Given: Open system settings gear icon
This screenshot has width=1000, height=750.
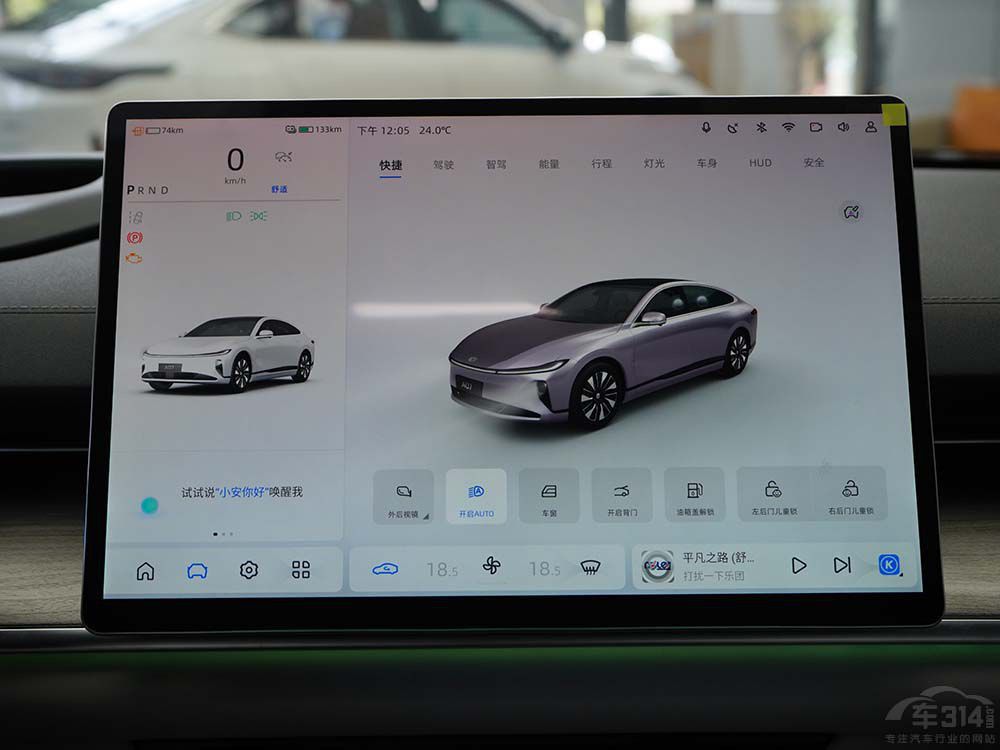Looking at the screenshot, I should pos(249,570).
